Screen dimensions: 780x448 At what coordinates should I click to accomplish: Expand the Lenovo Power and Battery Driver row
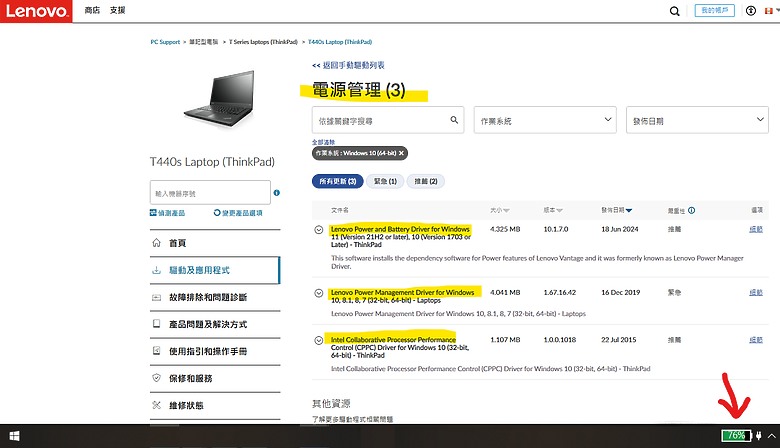[x=318, y=230]
